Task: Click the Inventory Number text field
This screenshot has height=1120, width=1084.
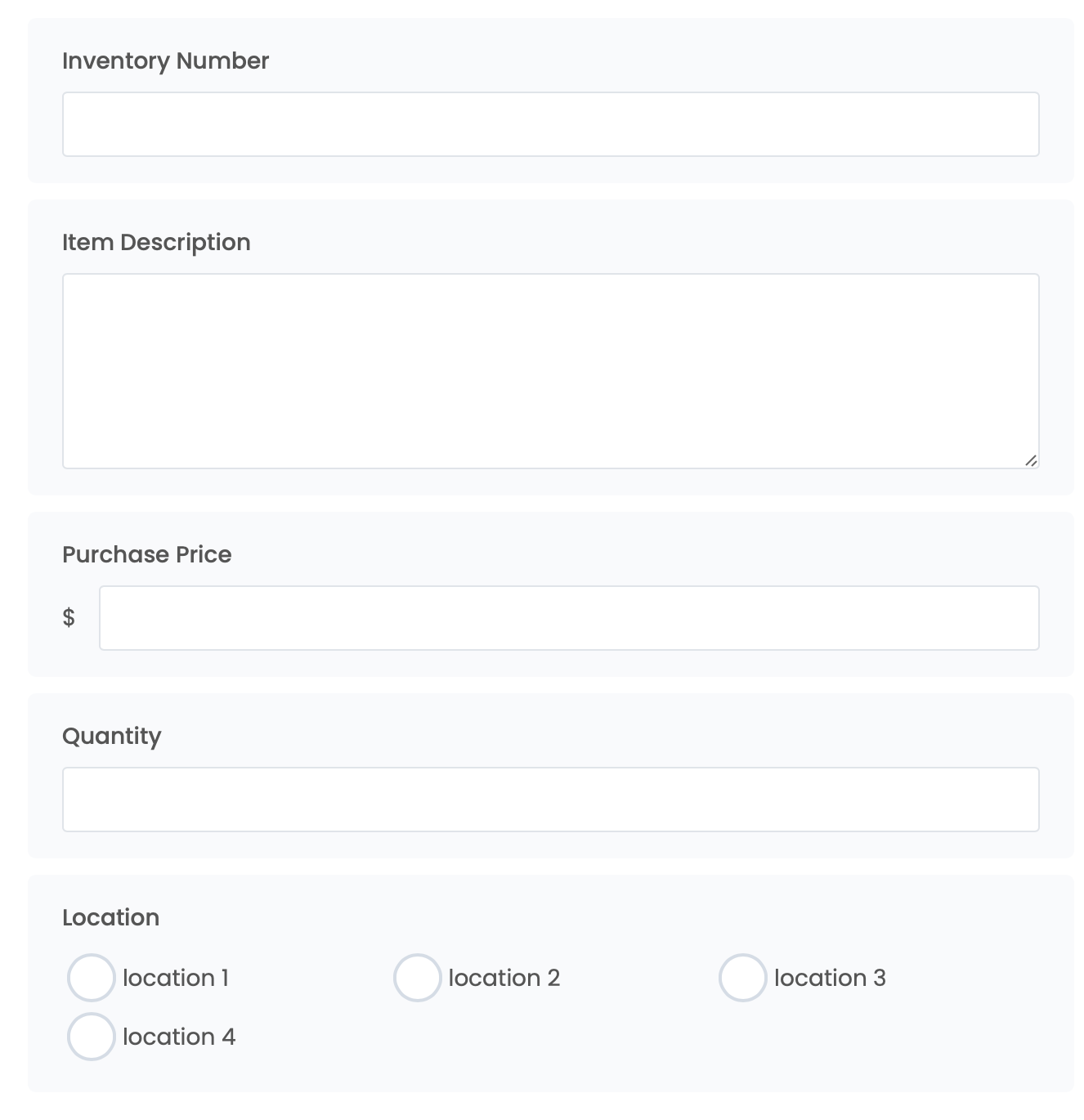Action: (x=550, y=124)
